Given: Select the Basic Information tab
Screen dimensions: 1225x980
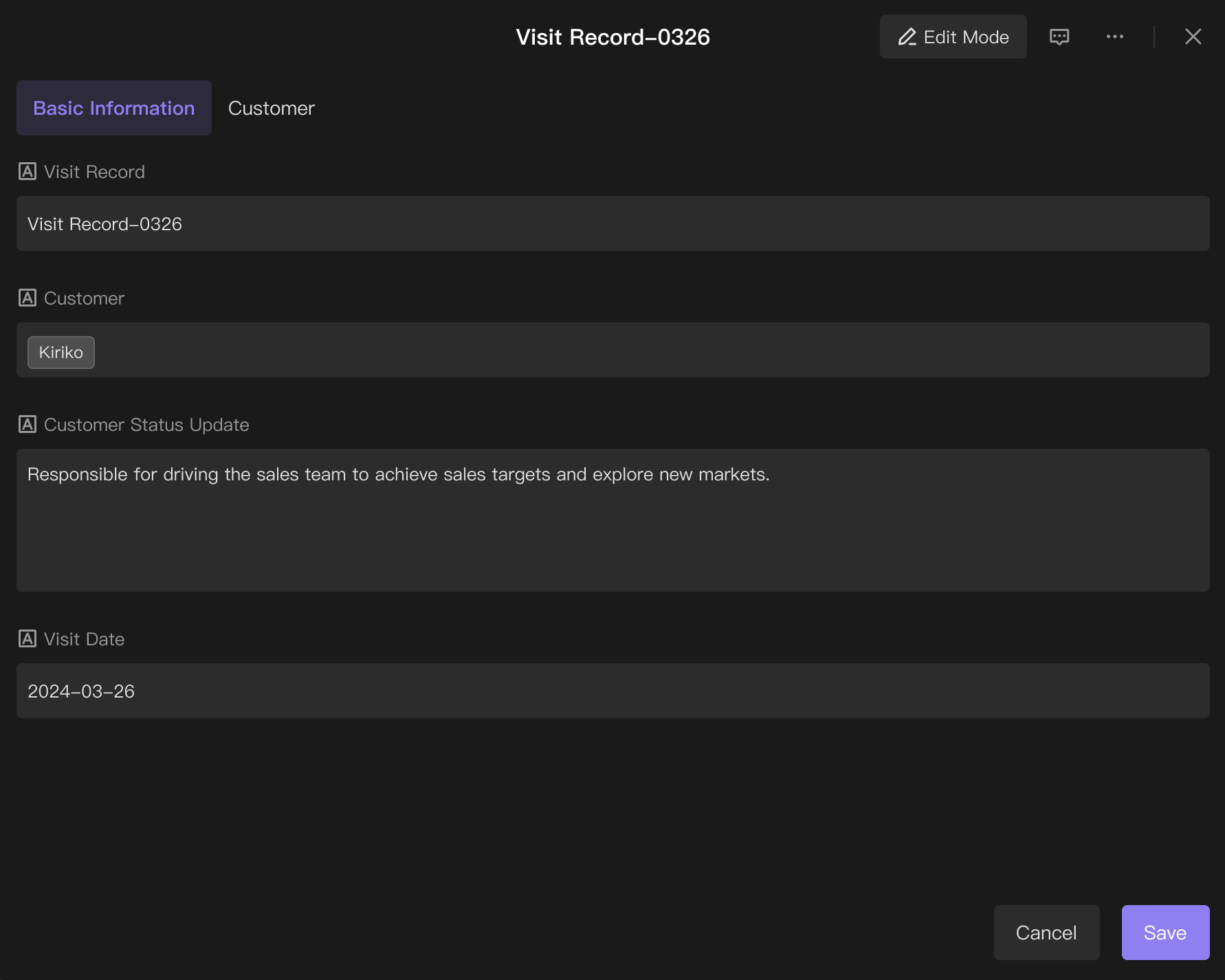Looking at the screenshot, I should click(x=114, y=108).
